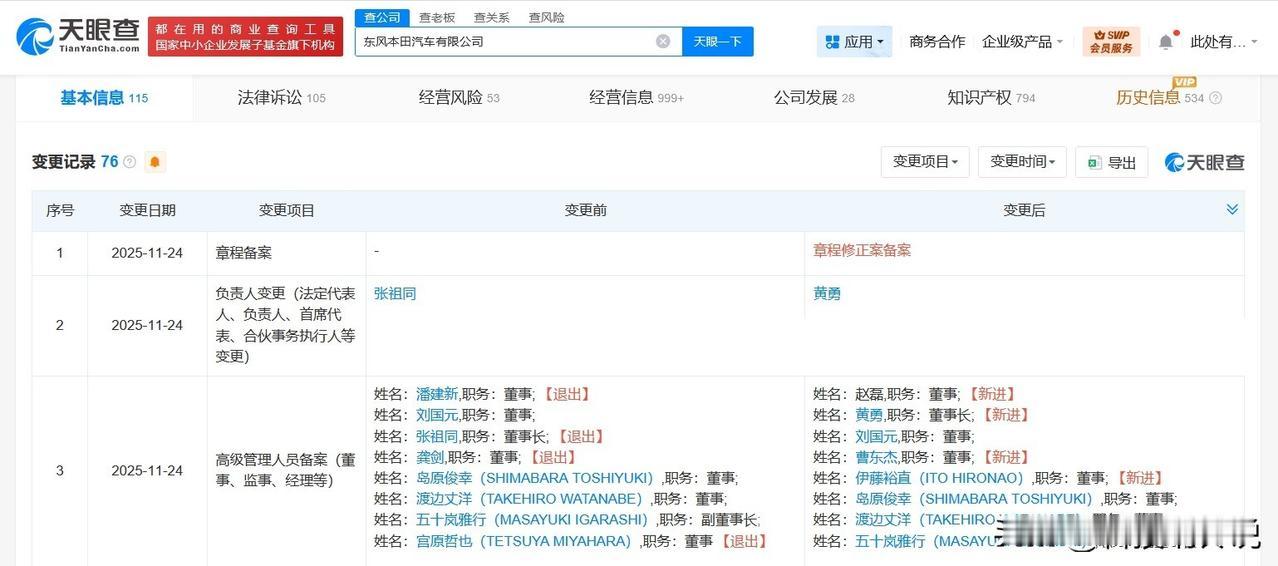Screen dimensions: 1278x566
Task: Switch to the 历史信息 VIP tab
Action: [1160, 98]
